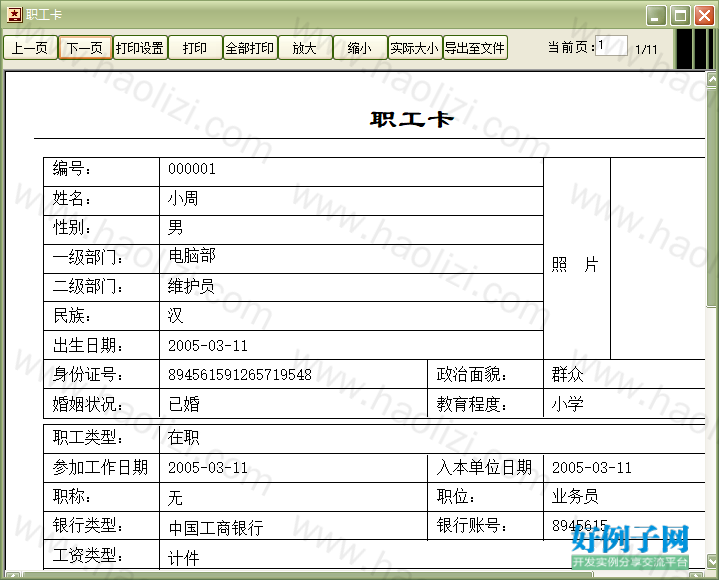The width and height of the screenshot is (719, 580).
Task: Click the gender value 男
Action: click(x=175, y=227)
